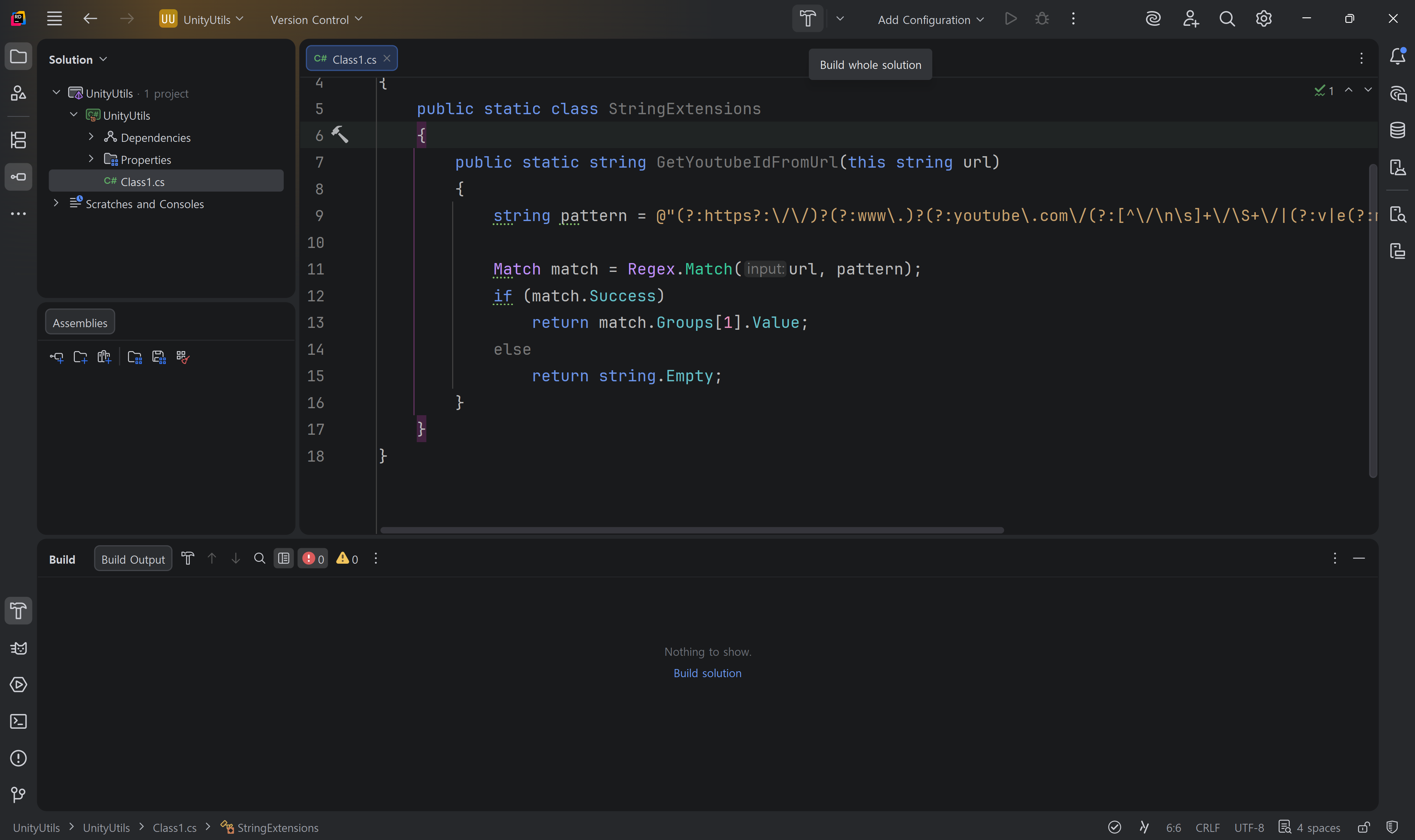The width and height of the screenshot is (1415, 840).
Task: Open the Git tool window icon
Action: pos(18,795)
